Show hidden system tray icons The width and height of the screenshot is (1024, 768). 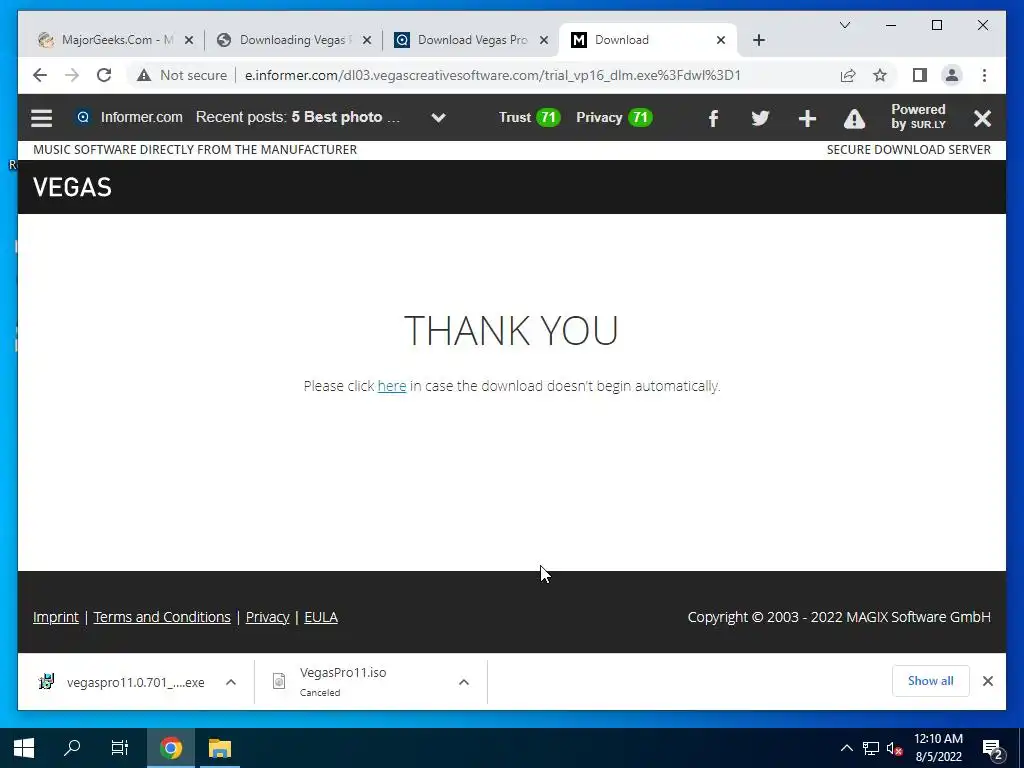point(846,748)
